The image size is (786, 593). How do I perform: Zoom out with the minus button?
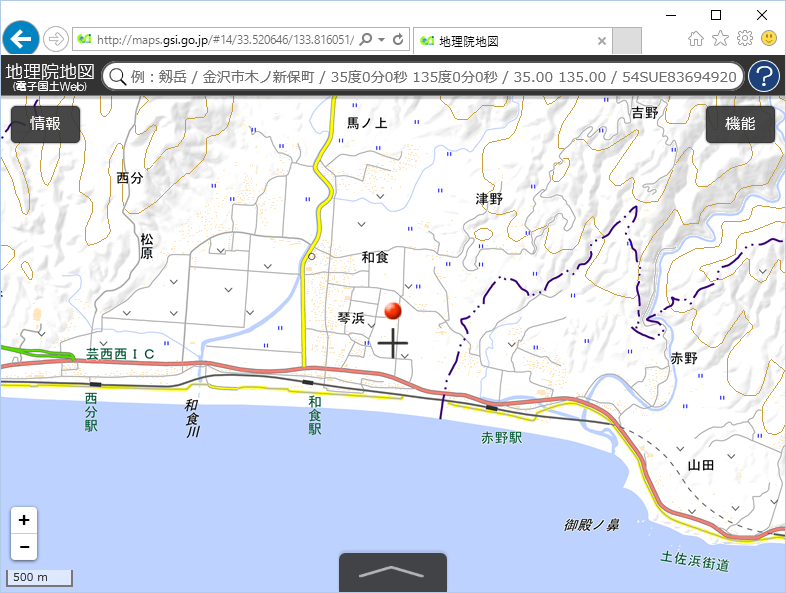pos(24,547)
